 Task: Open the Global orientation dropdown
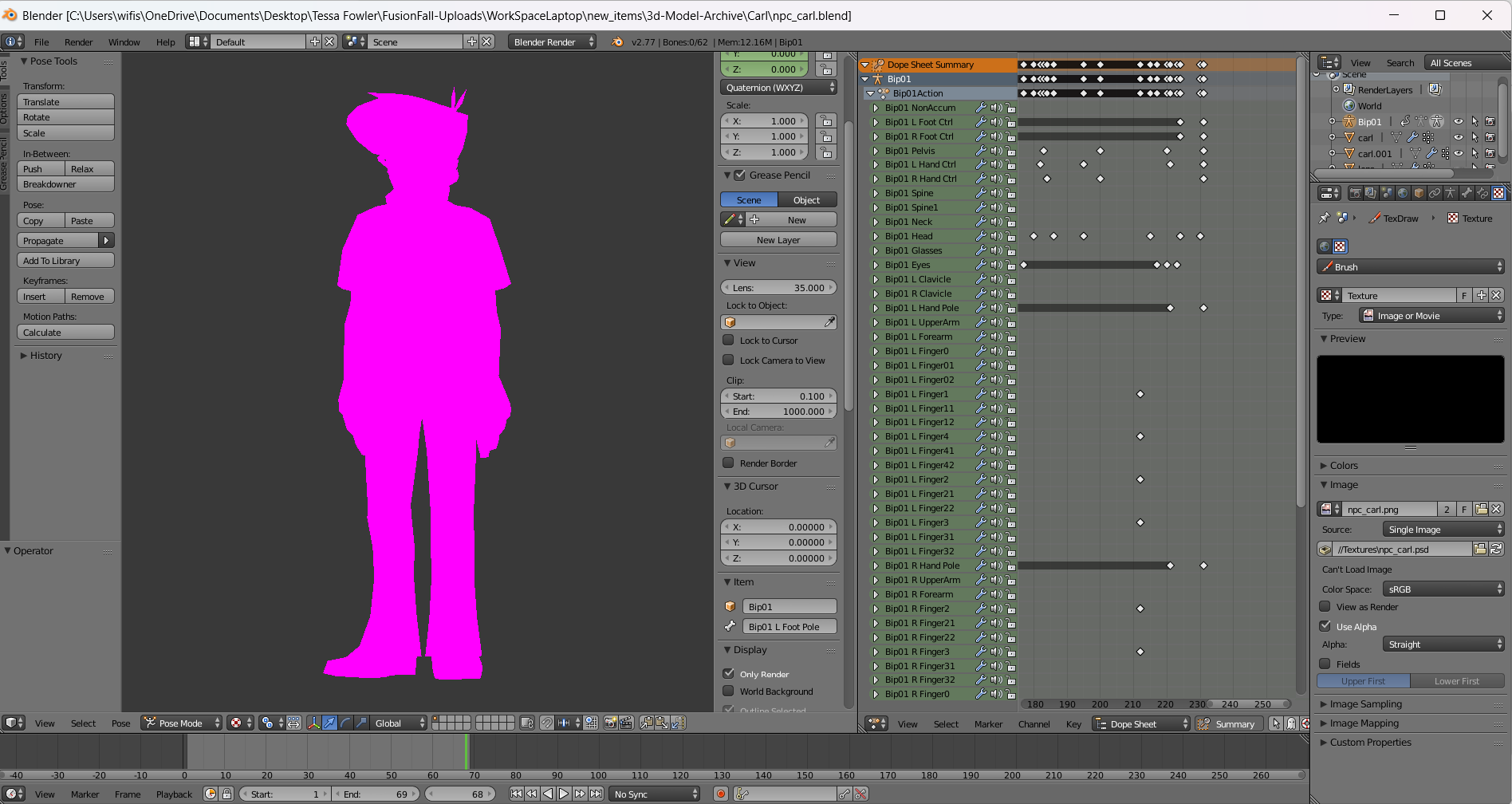(398, 723)
